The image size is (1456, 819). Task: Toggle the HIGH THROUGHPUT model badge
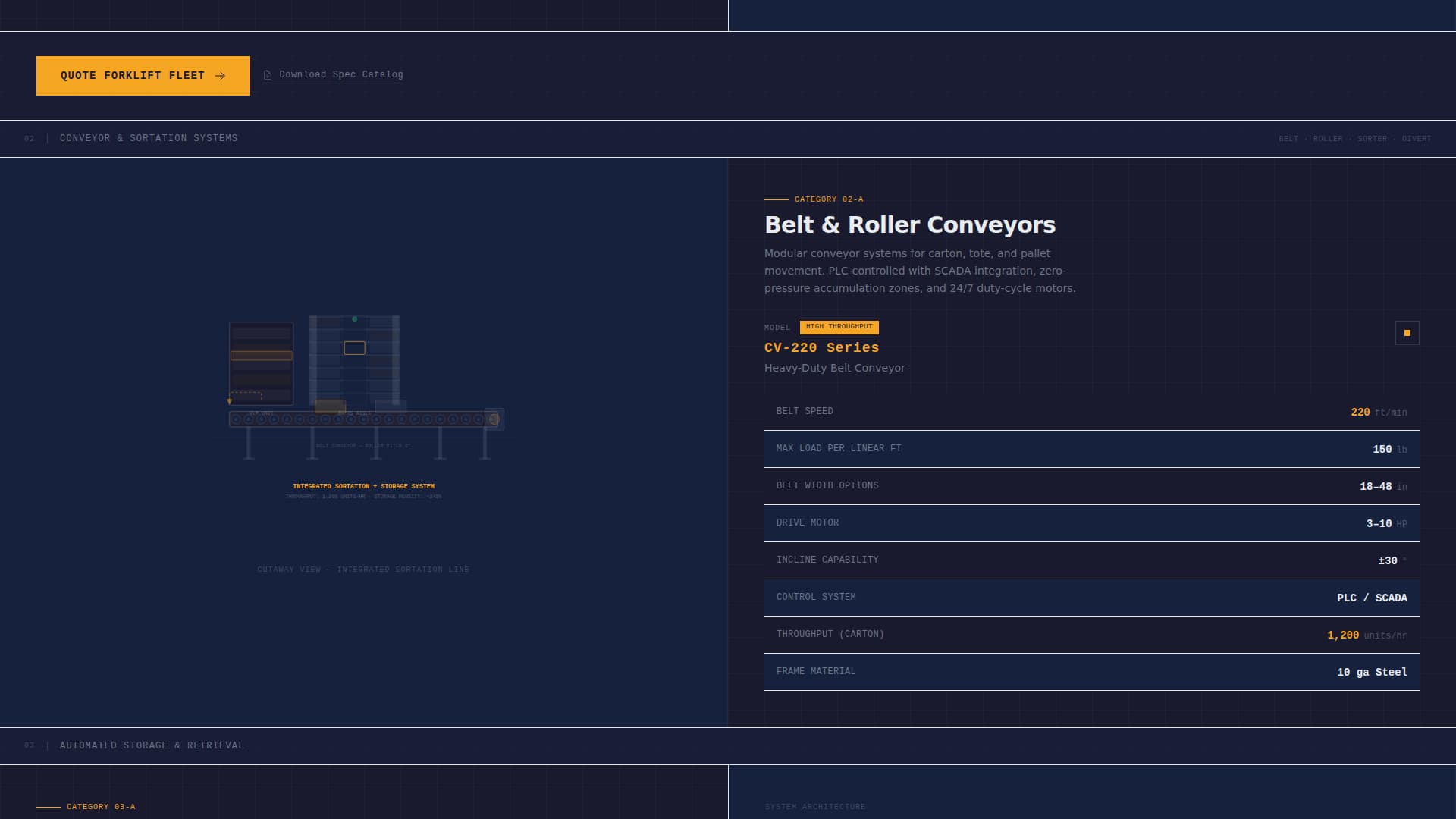coord(839,327)
